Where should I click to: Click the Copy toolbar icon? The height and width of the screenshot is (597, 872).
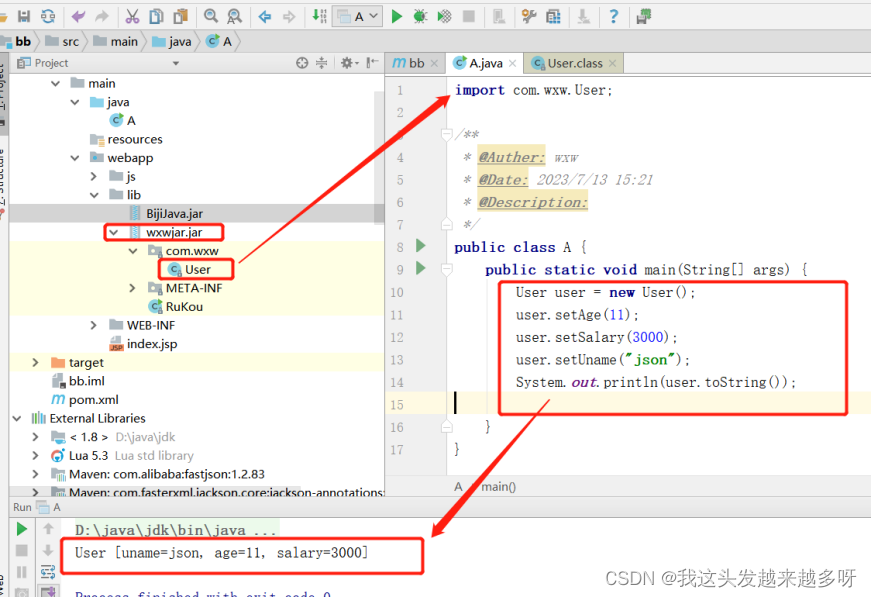pos(156,17)
